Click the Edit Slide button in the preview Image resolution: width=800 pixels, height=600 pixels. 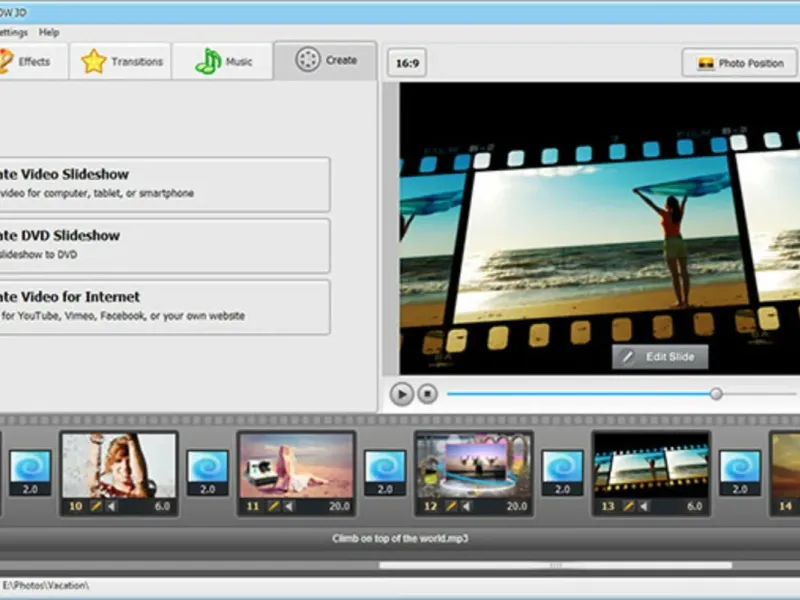point(660,357)
